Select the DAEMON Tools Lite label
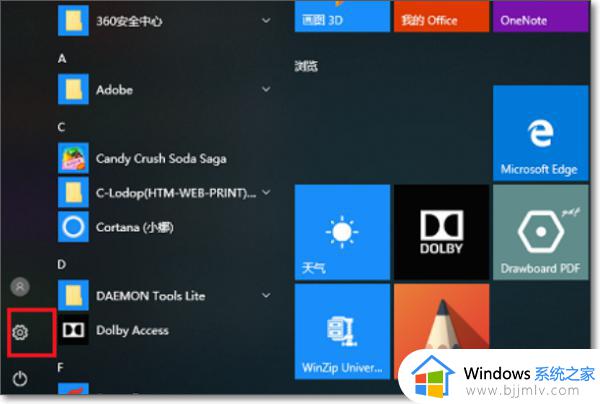The height and width of the screenshot is (404, 600). click(x=151, y=296)
